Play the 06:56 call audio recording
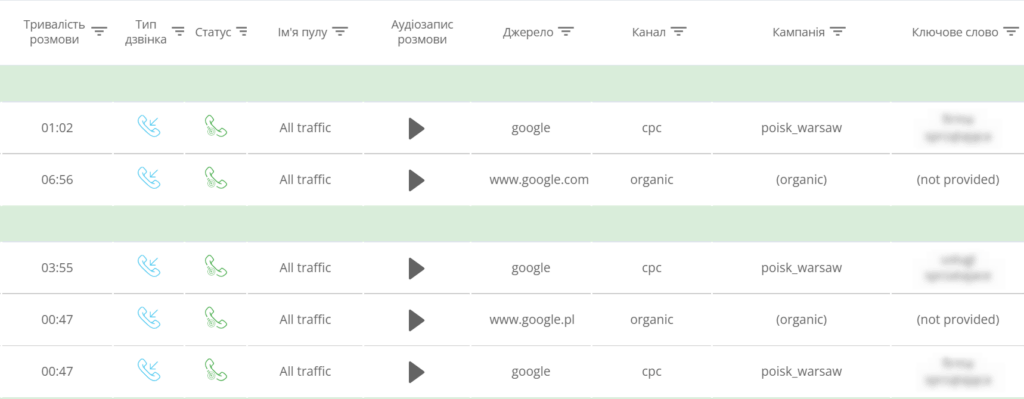Screen dimensions: 1024x399 coord(417,180)
